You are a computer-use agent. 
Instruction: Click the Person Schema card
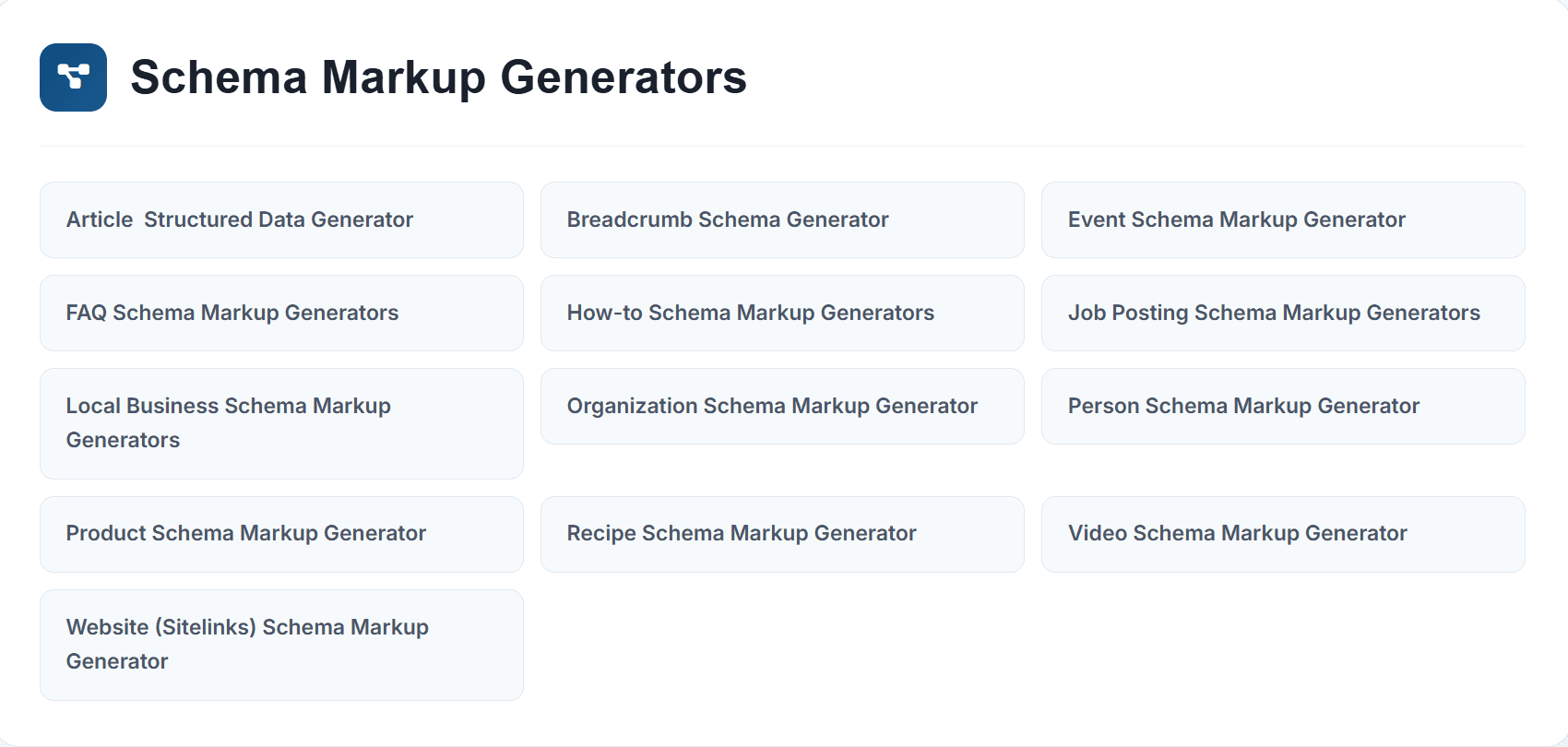pyautogui.click(x=1283, y=406)
